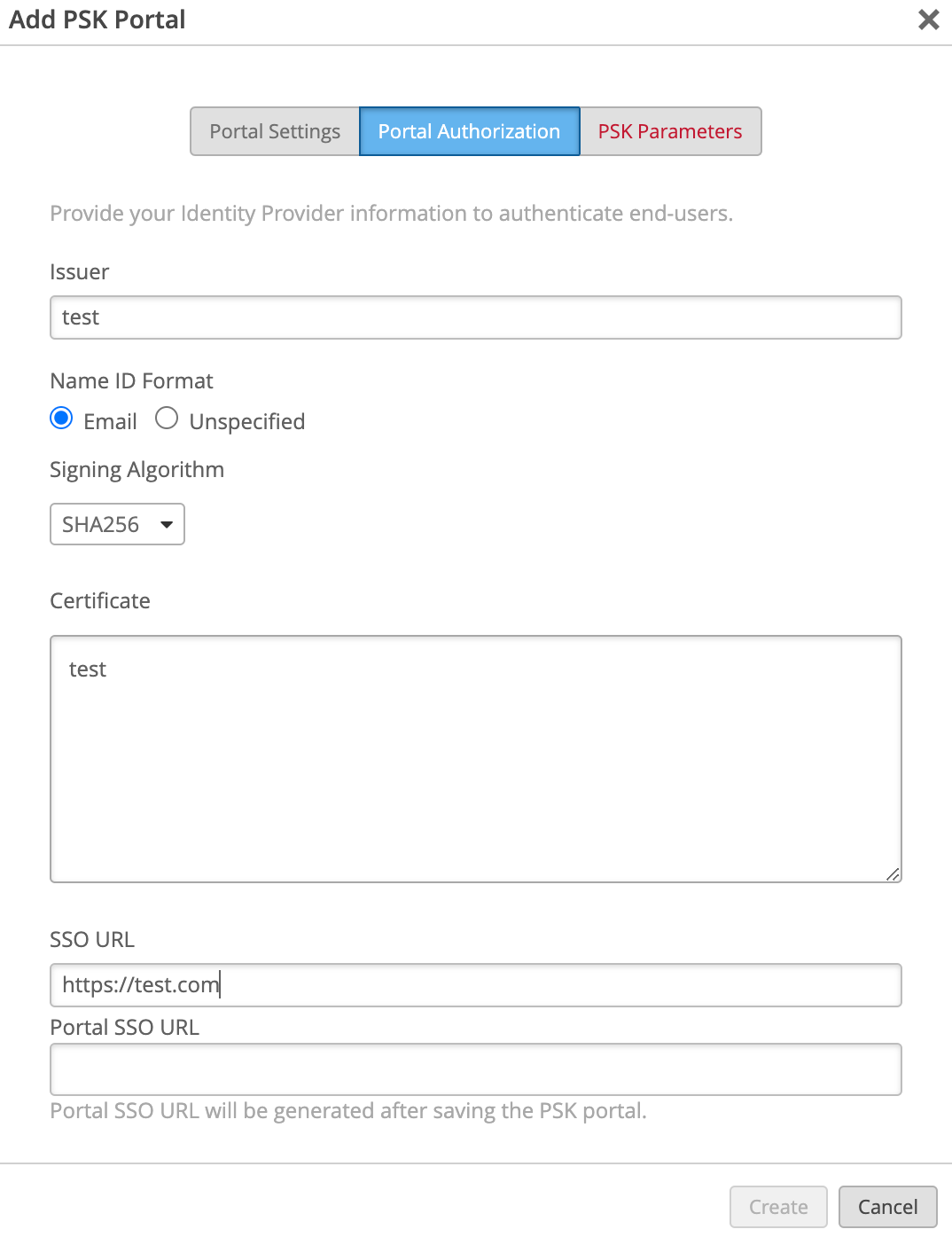Click the Signing Algorithm label
Viewport: 952px width, 1245px height.
tap(137, 470)
